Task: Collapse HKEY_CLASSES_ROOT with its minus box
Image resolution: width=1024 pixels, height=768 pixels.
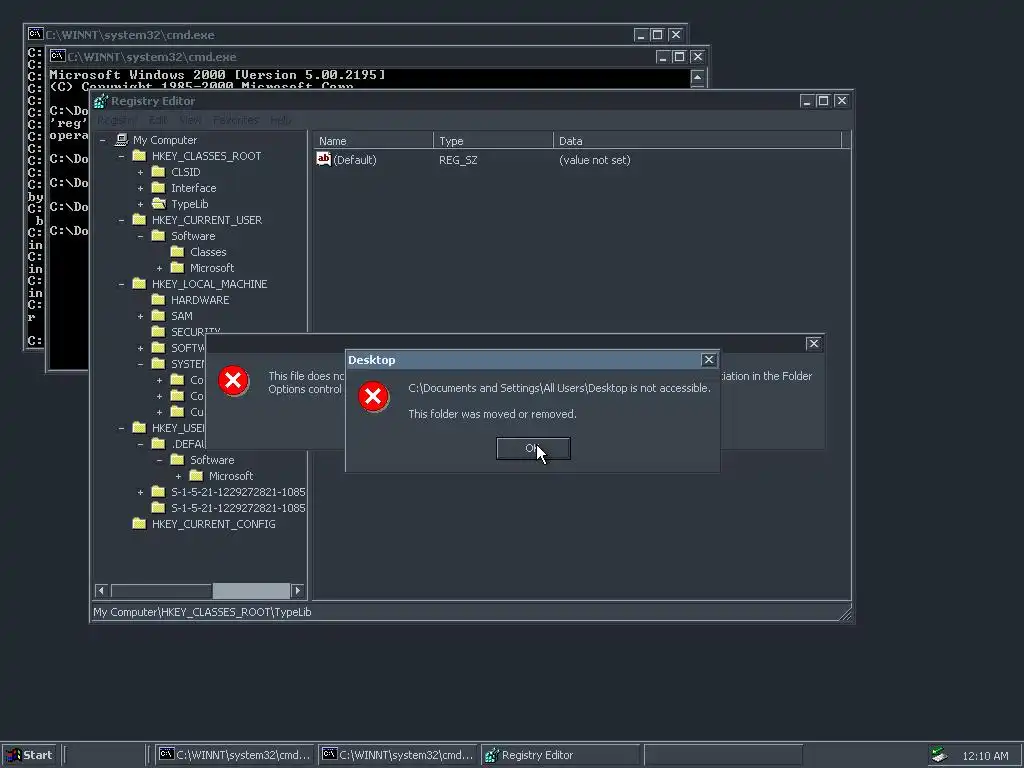Action: pyautogui.click(x=121, y=156)
